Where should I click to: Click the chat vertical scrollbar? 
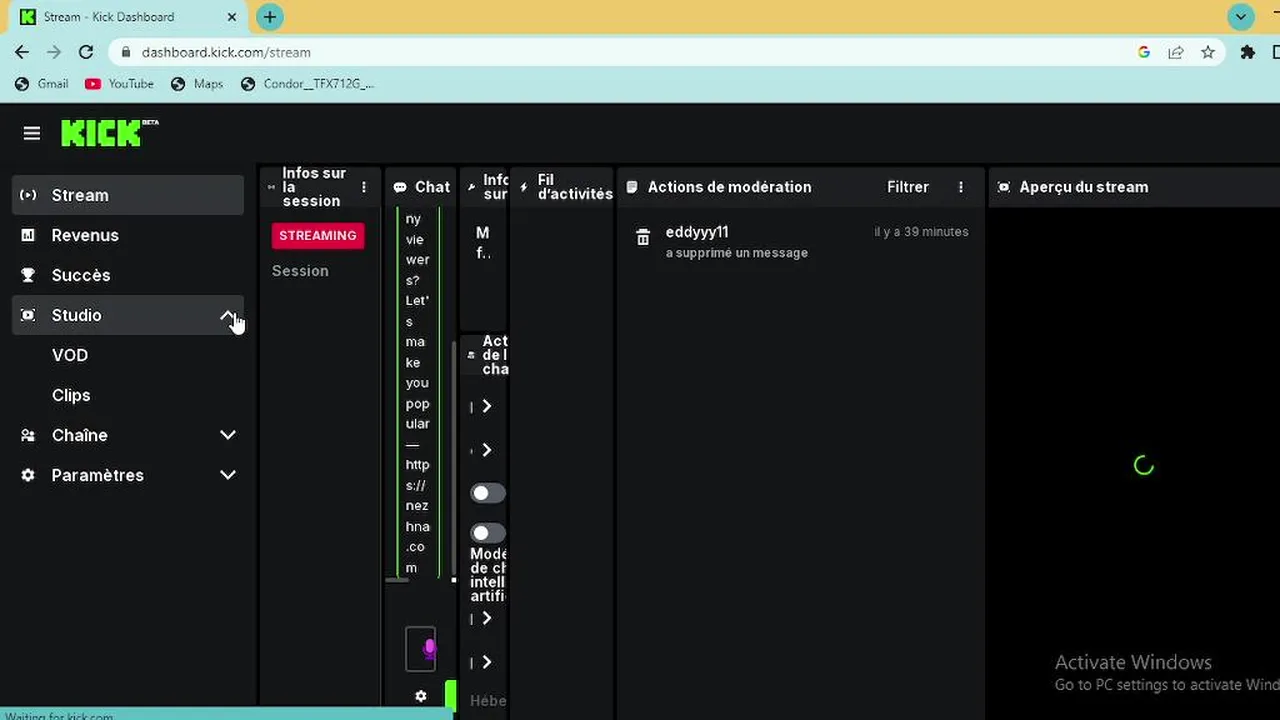coord(455,460)
